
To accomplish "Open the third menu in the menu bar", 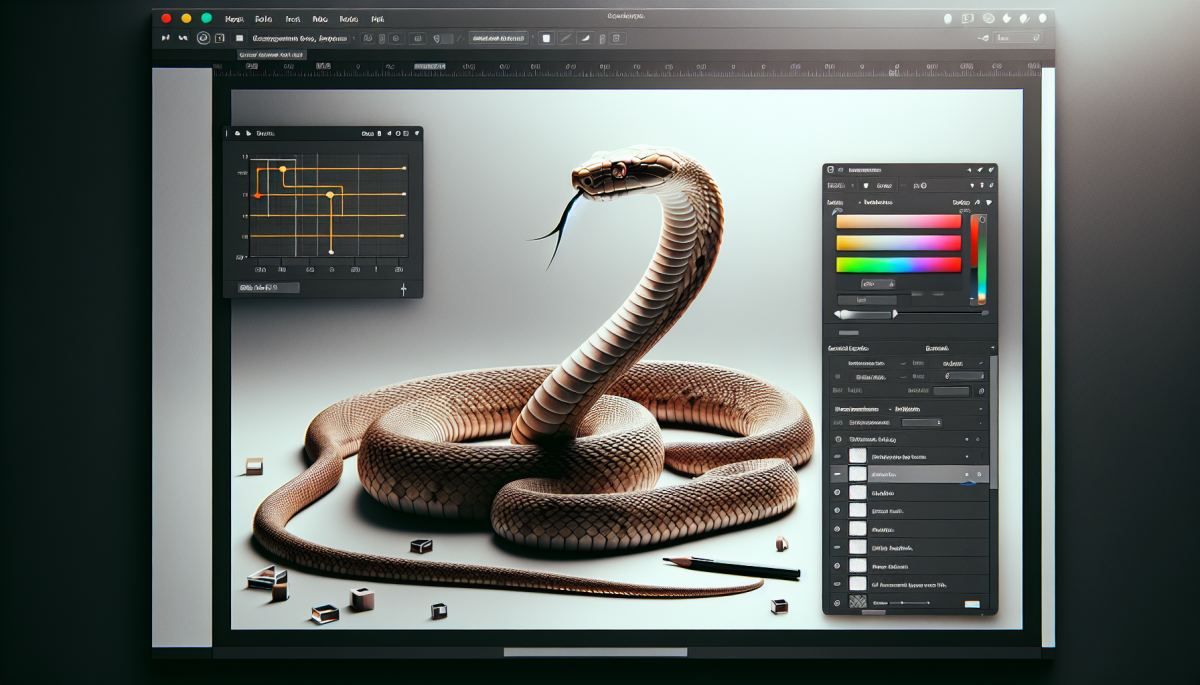I will [292, 18].
